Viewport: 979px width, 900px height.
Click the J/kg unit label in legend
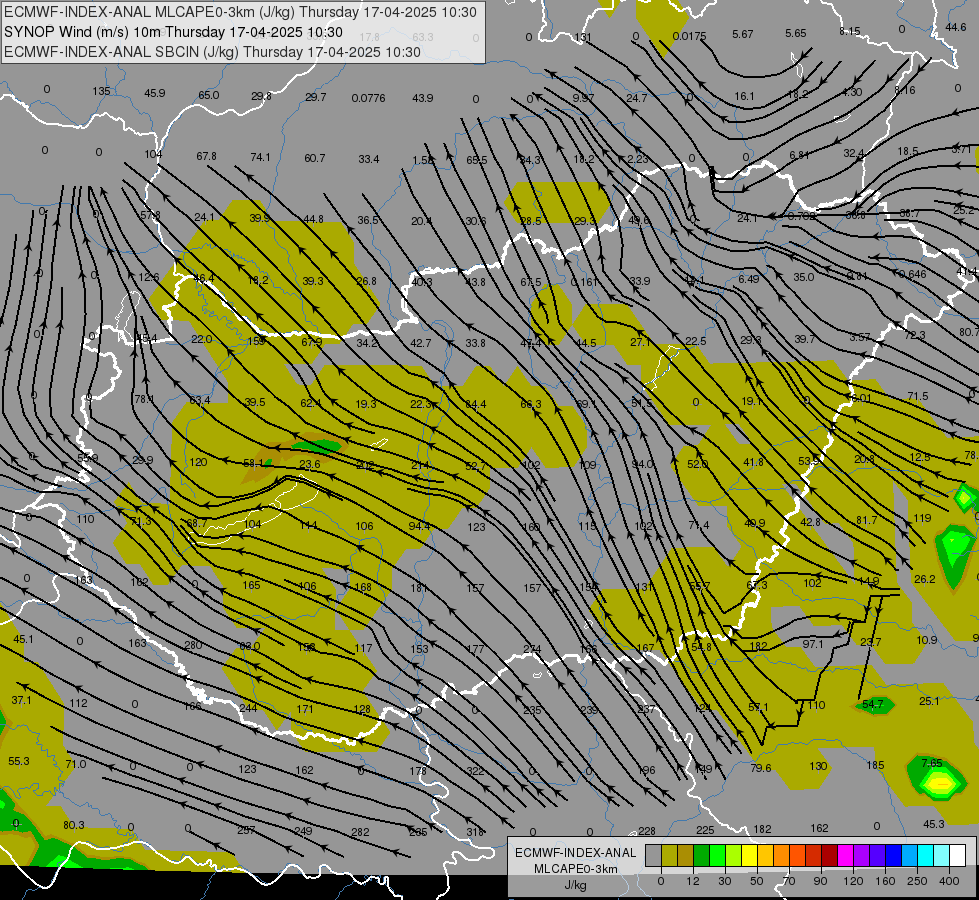pyautogui.click(x=575, y=885)
